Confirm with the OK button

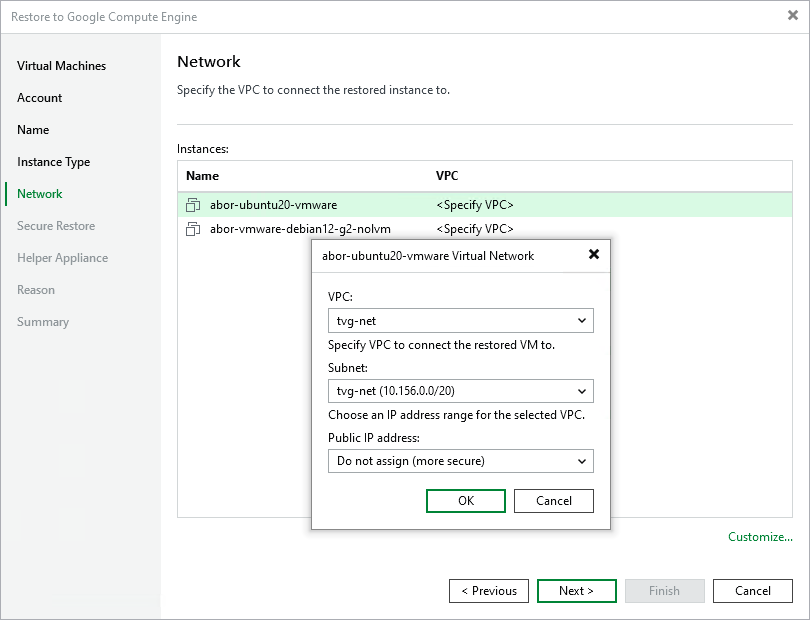[x=466, y=501]
